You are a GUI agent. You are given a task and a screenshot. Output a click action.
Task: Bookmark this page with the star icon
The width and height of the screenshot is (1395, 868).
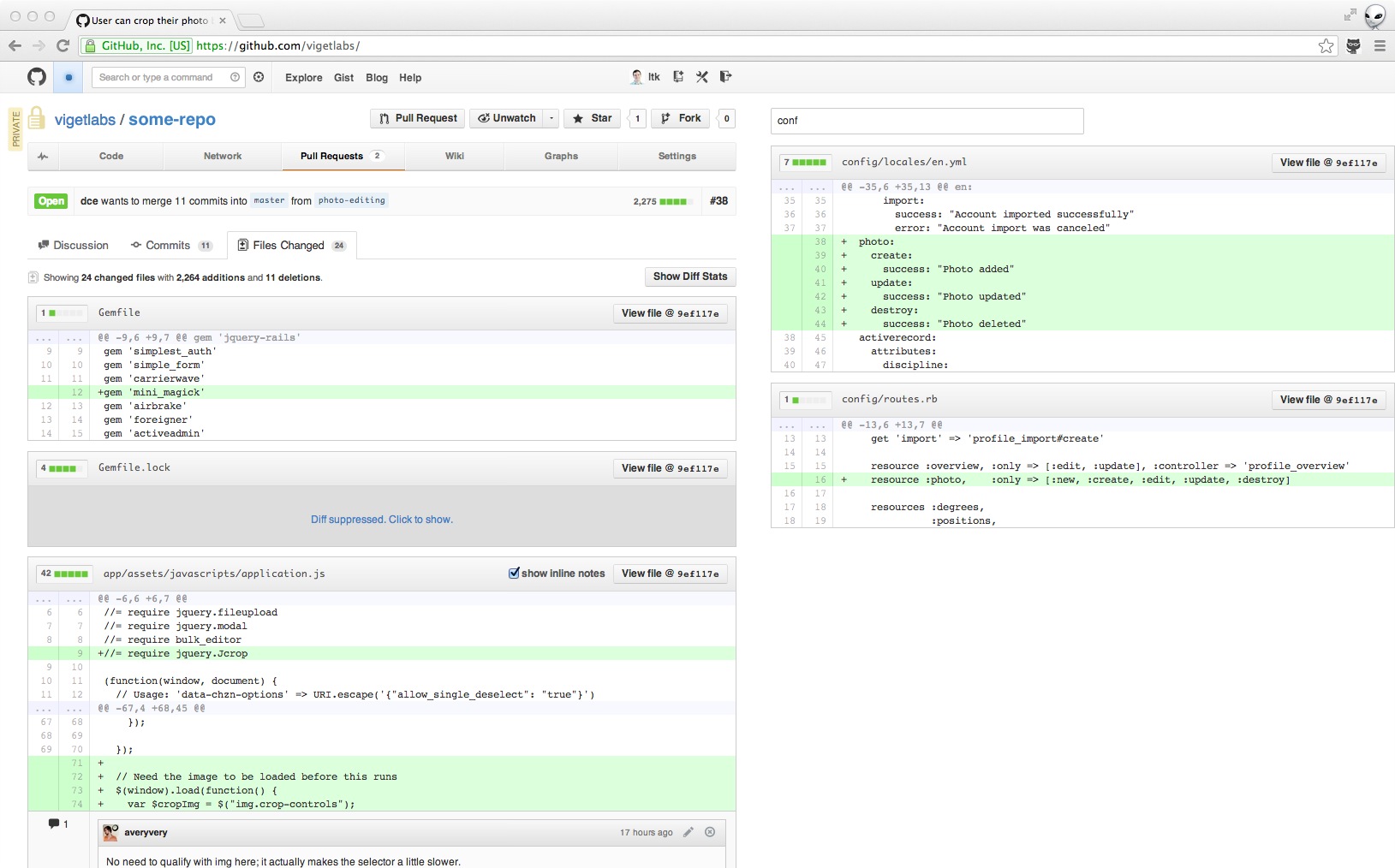pyautogui.click(x=1326, y=46)
